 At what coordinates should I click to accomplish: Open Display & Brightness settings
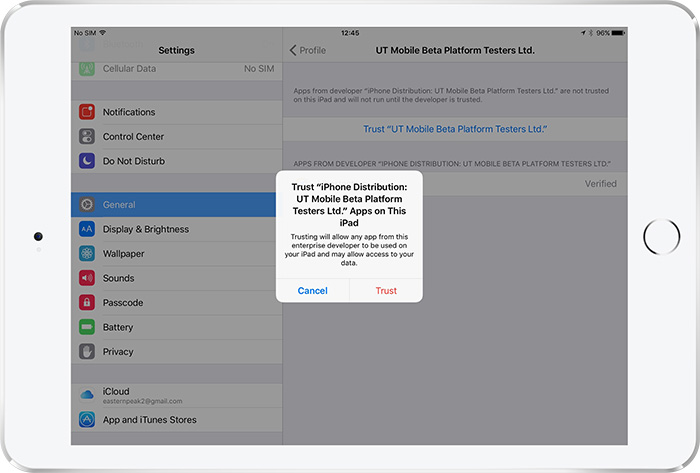pyautogui.click(x=176, y=229)
